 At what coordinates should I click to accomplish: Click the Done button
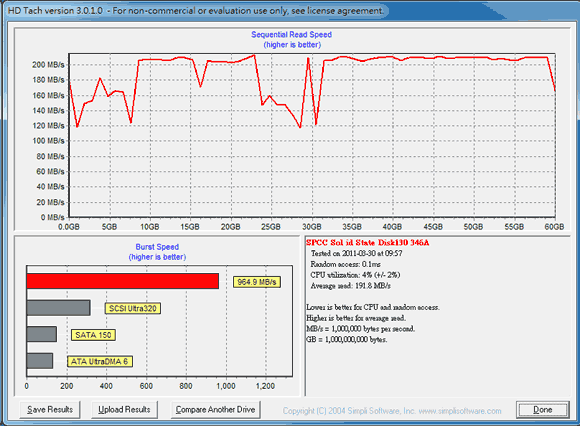click(543, 410)
